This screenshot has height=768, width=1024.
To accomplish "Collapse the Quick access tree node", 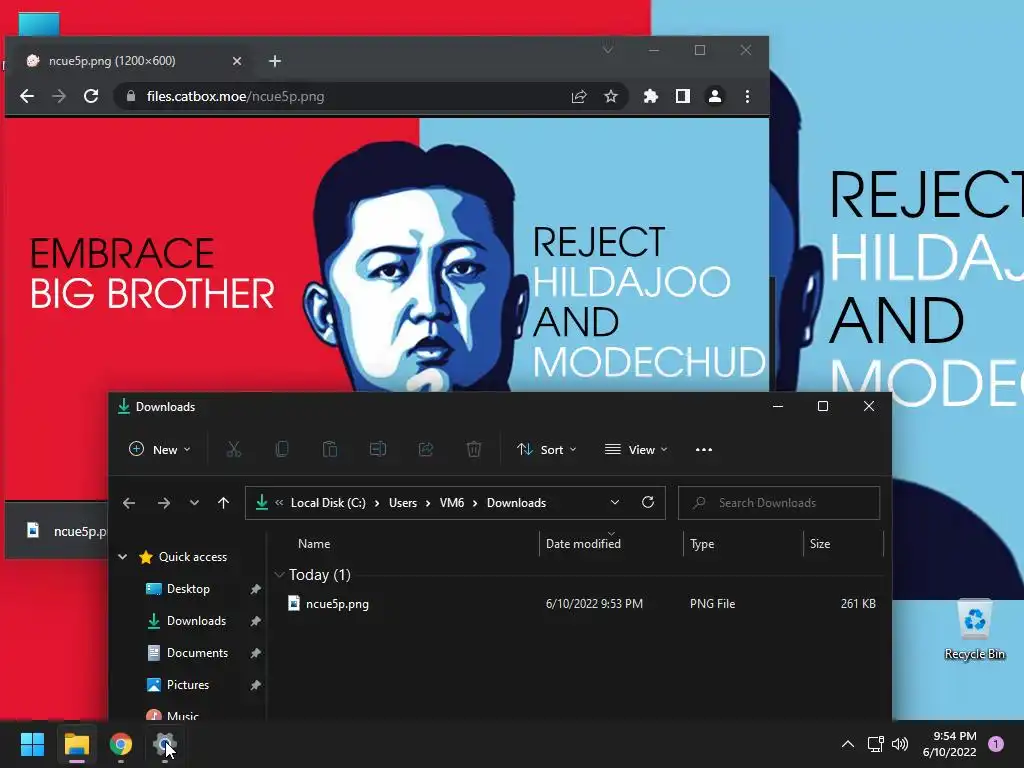I will [x=122, y=556].
